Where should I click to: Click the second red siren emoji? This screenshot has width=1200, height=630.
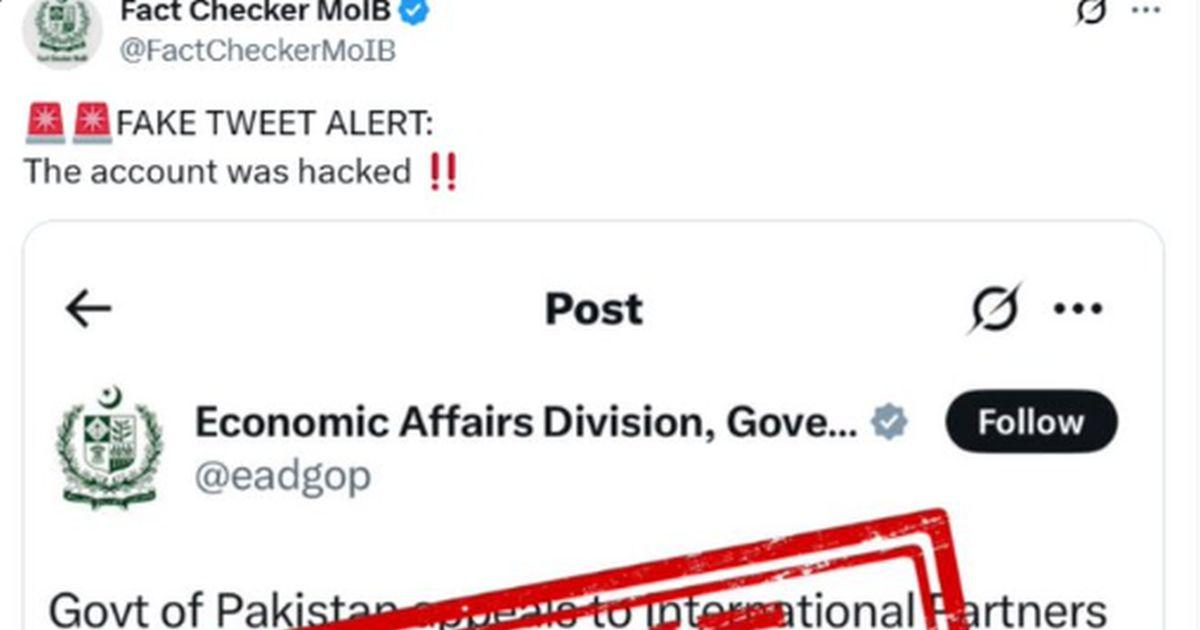pos(93,125)
